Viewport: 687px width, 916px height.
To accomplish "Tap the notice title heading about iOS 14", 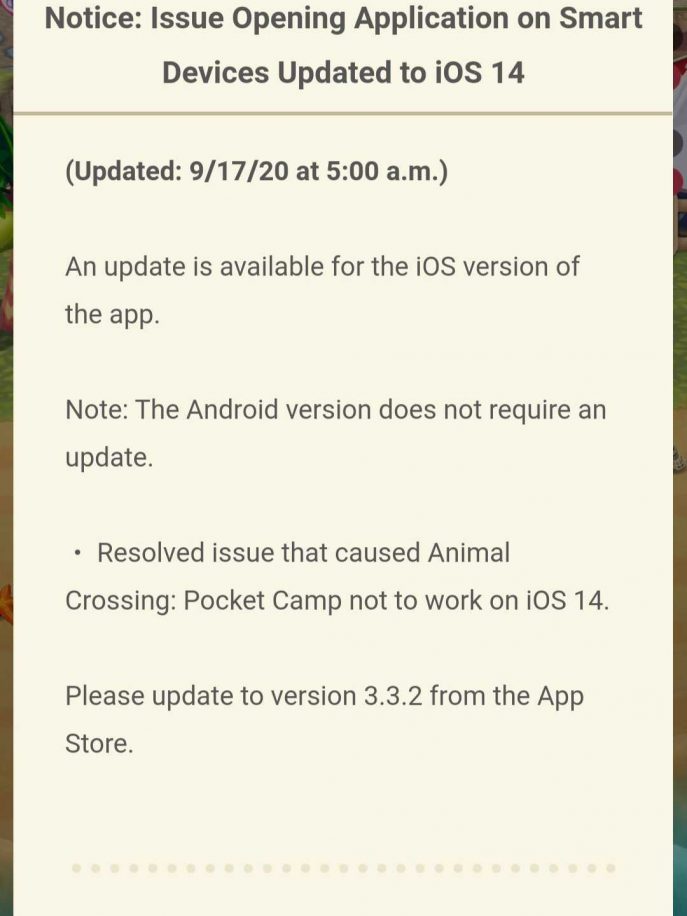I will pos(344,46).
